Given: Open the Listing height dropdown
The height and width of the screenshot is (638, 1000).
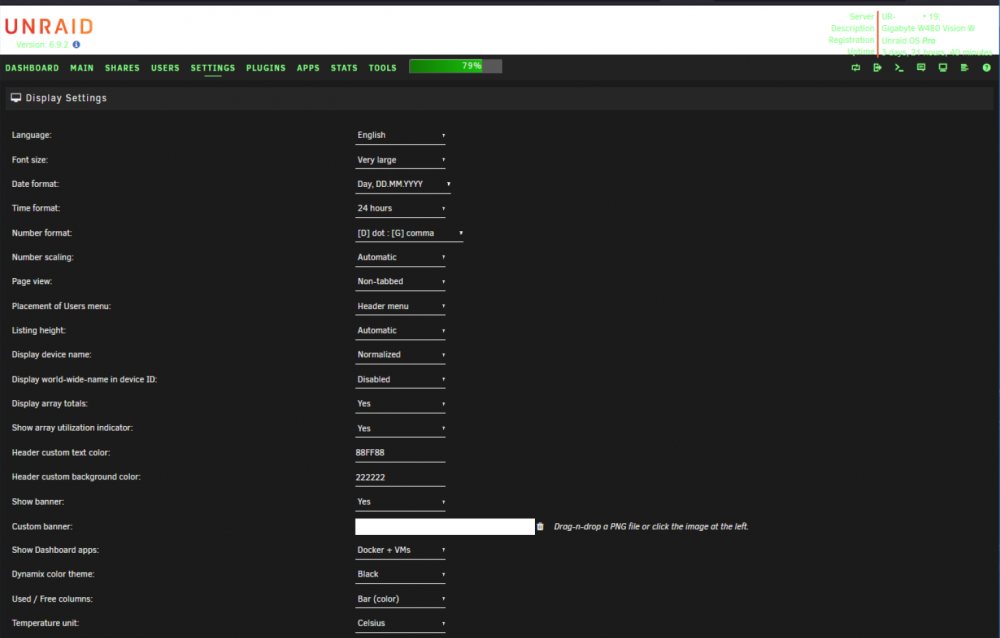Looking at the screenshot, I should (x=401, y=330).
